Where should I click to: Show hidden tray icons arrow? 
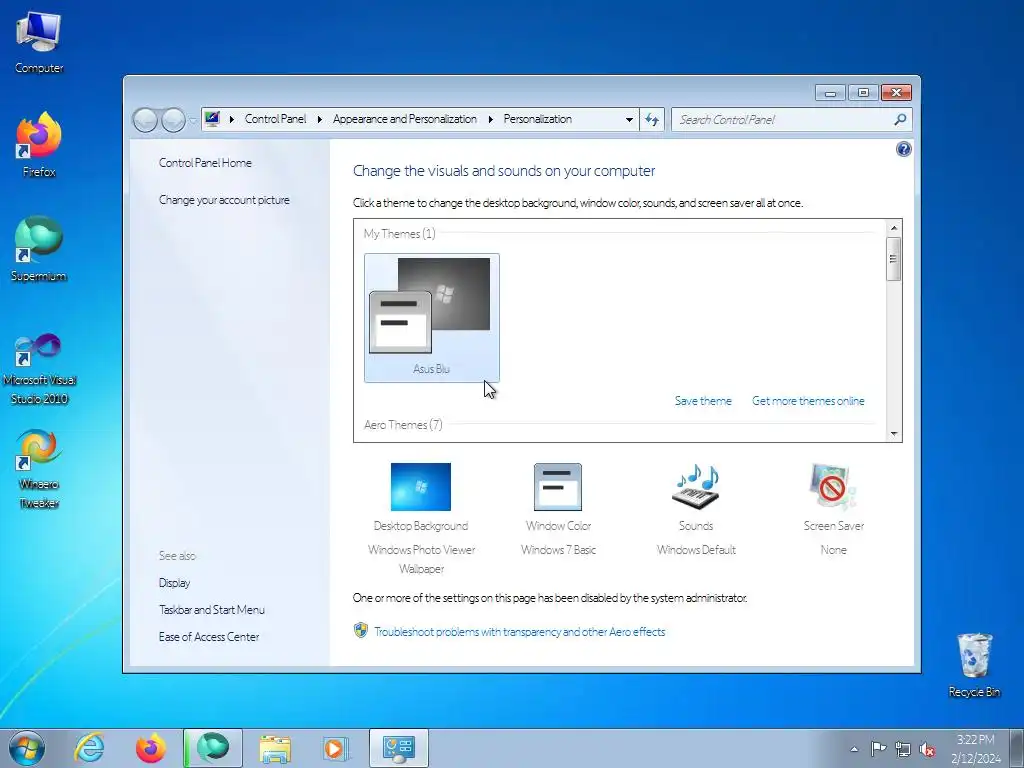[x=854, y=749]
